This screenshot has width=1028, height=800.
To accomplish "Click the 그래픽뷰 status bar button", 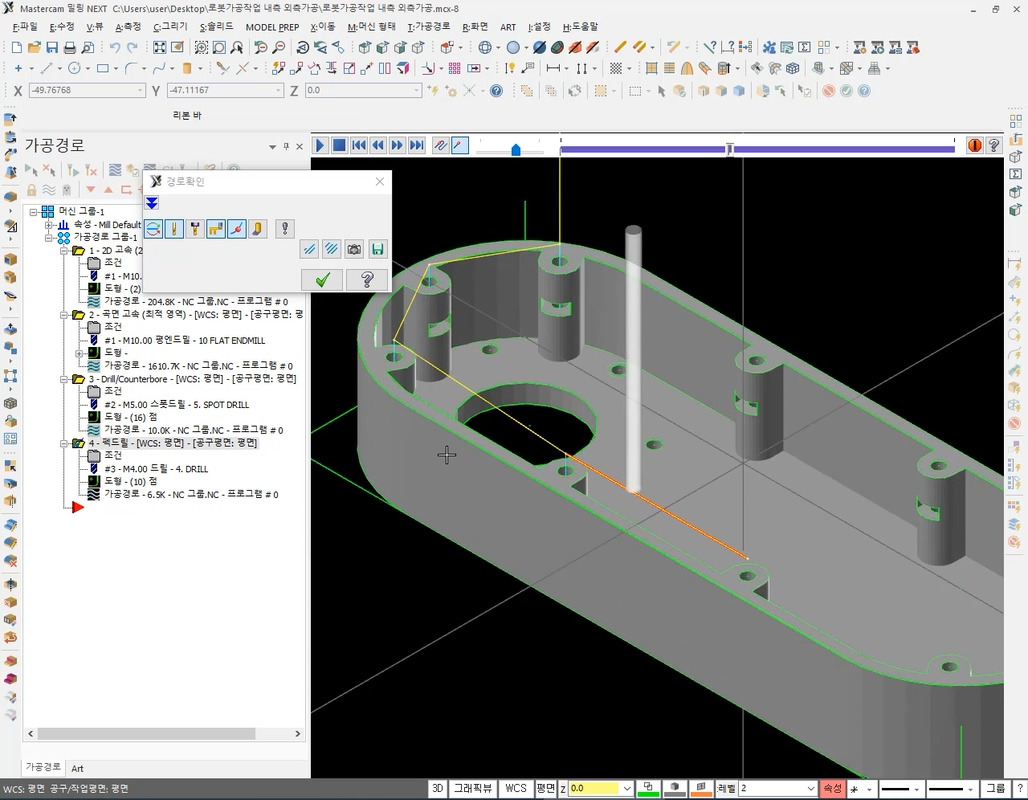I will click(x=473, y=788).
